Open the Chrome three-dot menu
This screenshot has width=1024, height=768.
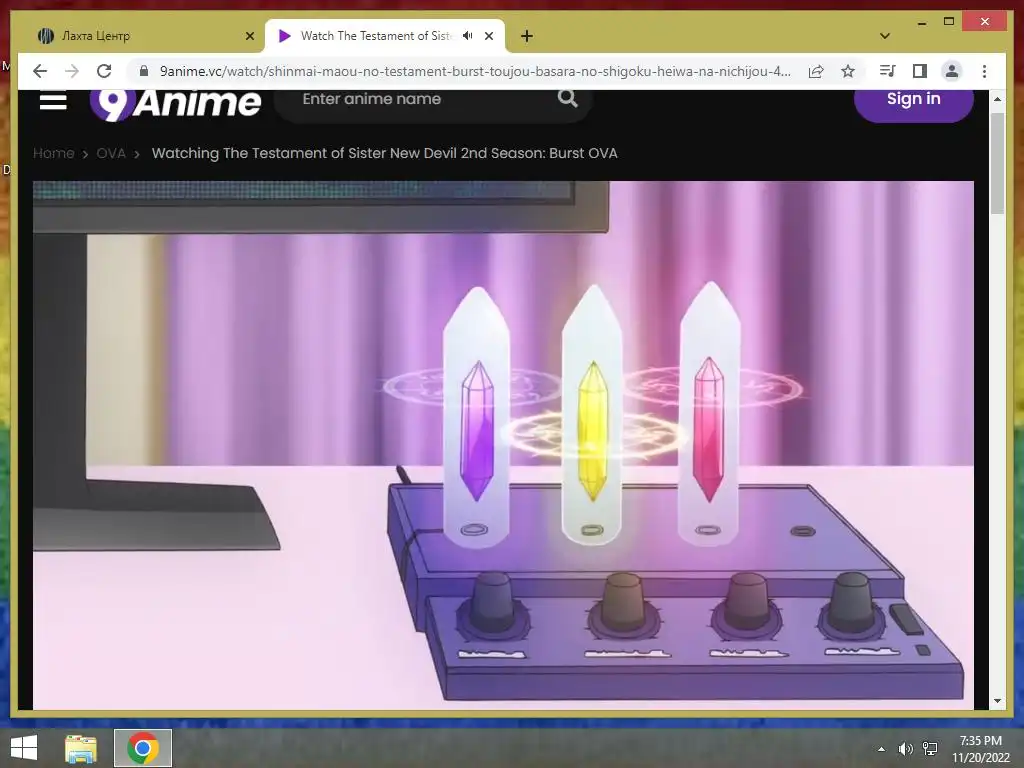tap(984, 71)
